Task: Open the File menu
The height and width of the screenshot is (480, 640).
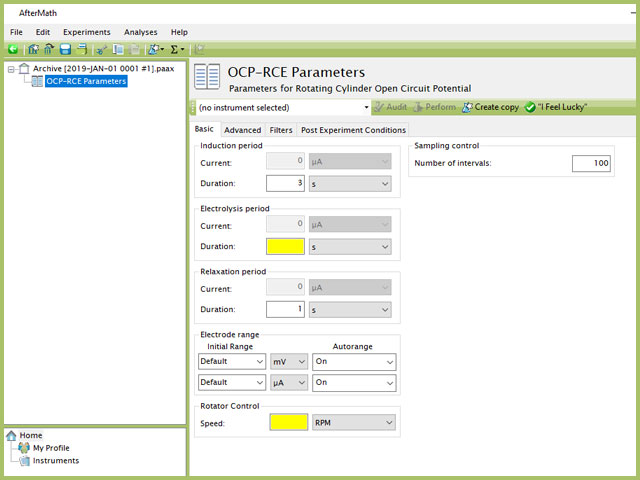Action: (x=16, y=32)
